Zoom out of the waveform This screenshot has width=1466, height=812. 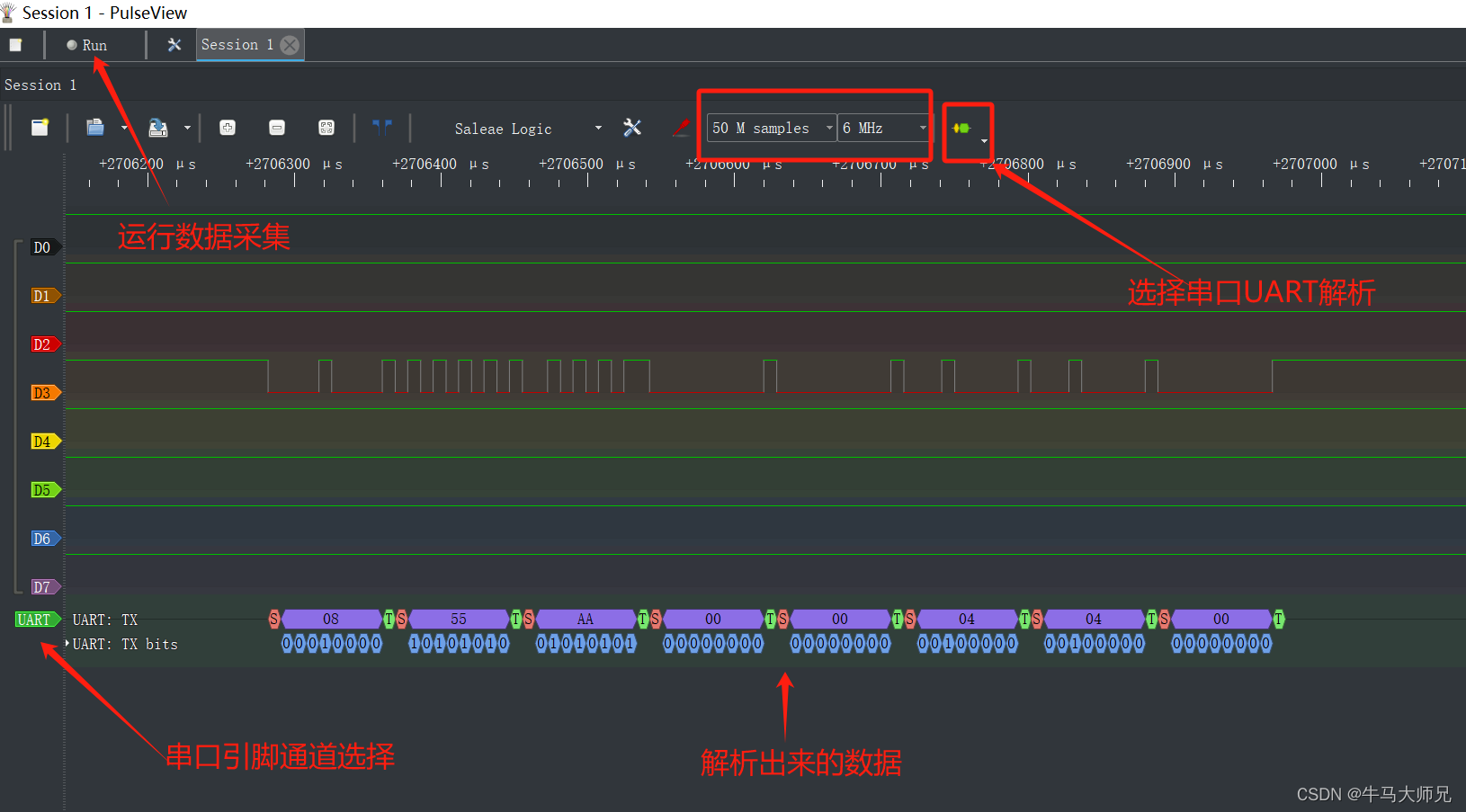(277, 128)
